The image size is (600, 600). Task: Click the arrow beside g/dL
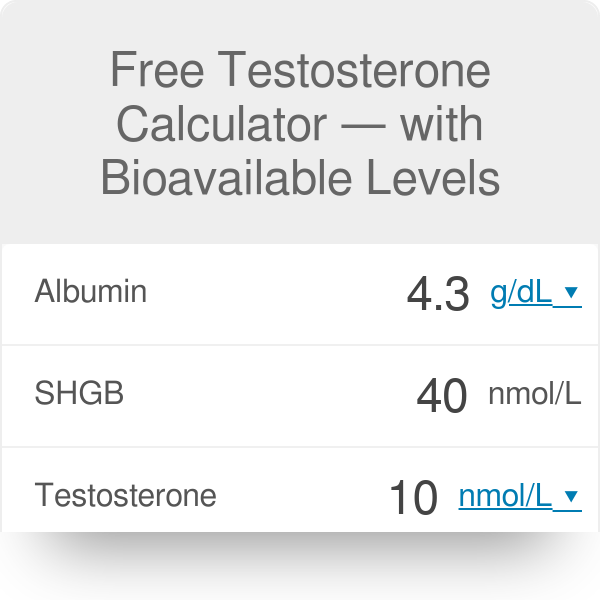click(x=571, y=293)
